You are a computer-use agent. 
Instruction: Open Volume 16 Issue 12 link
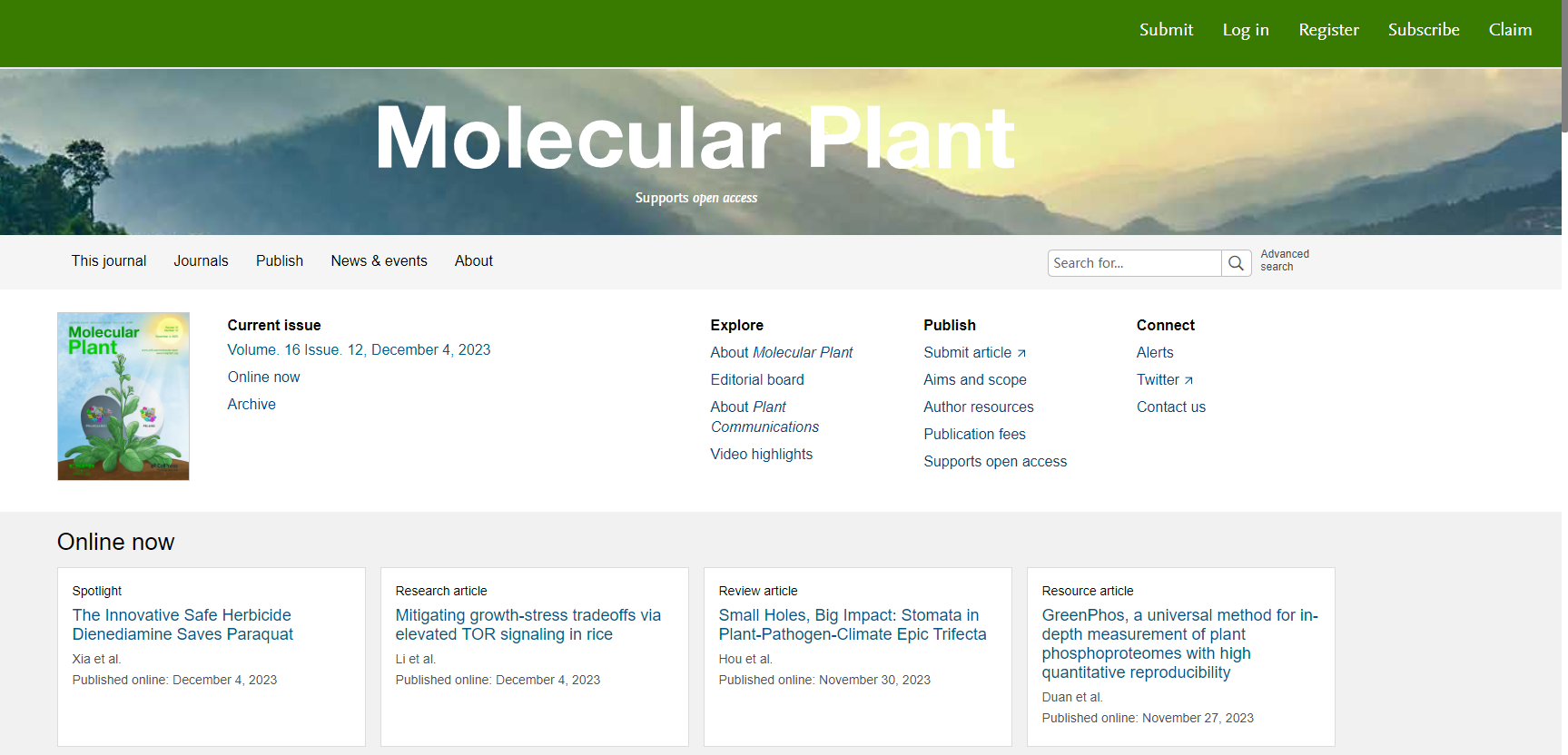click(x=359, y=350)
